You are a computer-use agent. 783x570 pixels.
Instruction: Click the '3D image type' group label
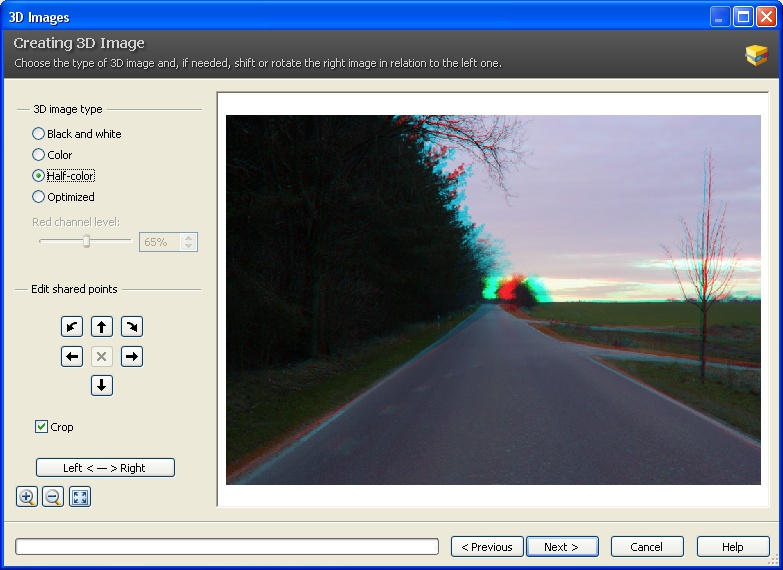pos(68,109)
